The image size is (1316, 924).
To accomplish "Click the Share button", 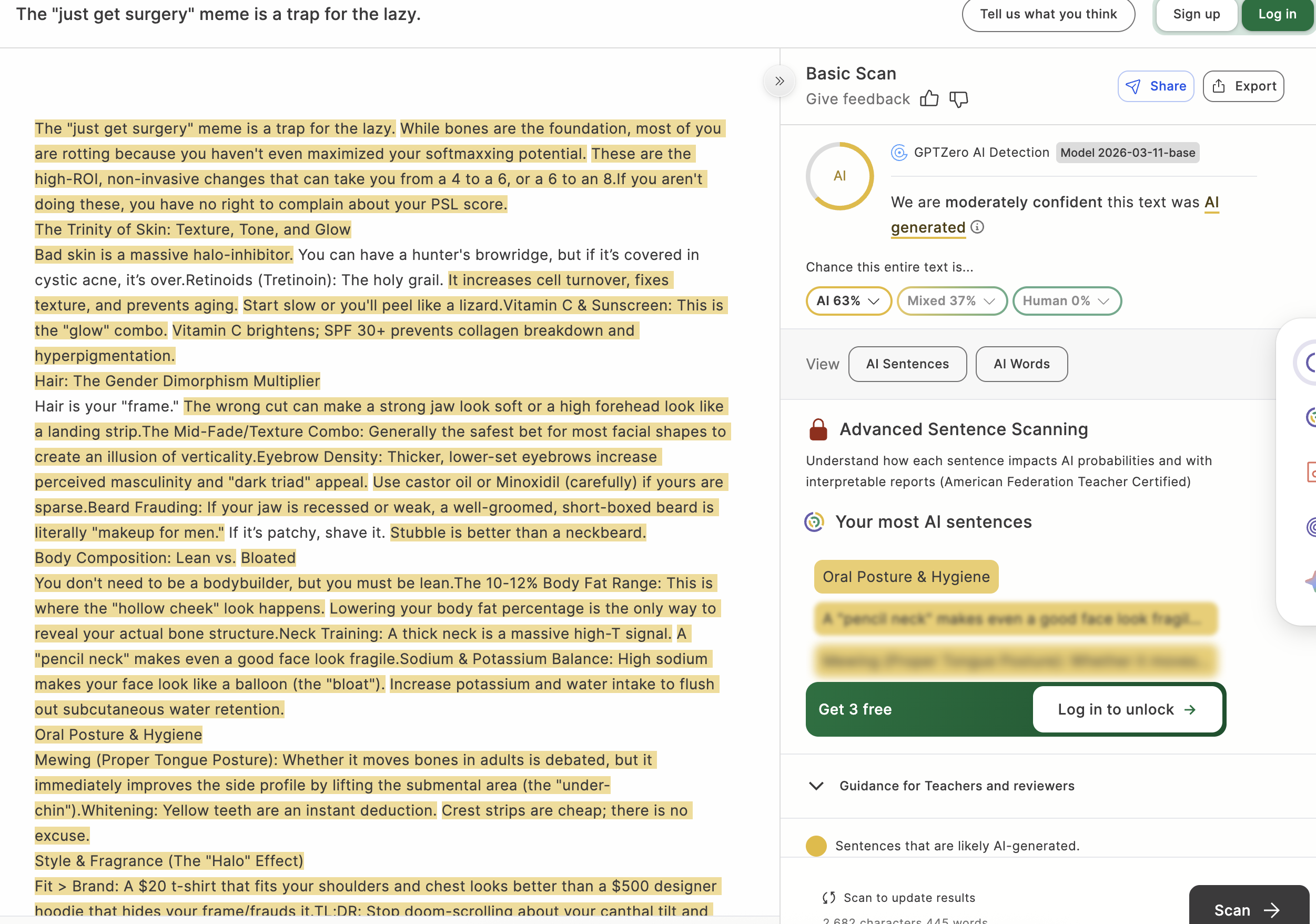I will pos(1155,86).
